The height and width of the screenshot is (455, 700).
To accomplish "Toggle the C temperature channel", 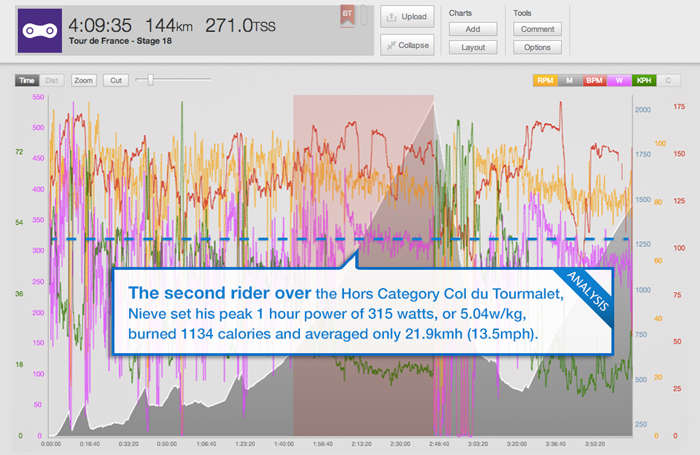I will [x=668, y=80].
